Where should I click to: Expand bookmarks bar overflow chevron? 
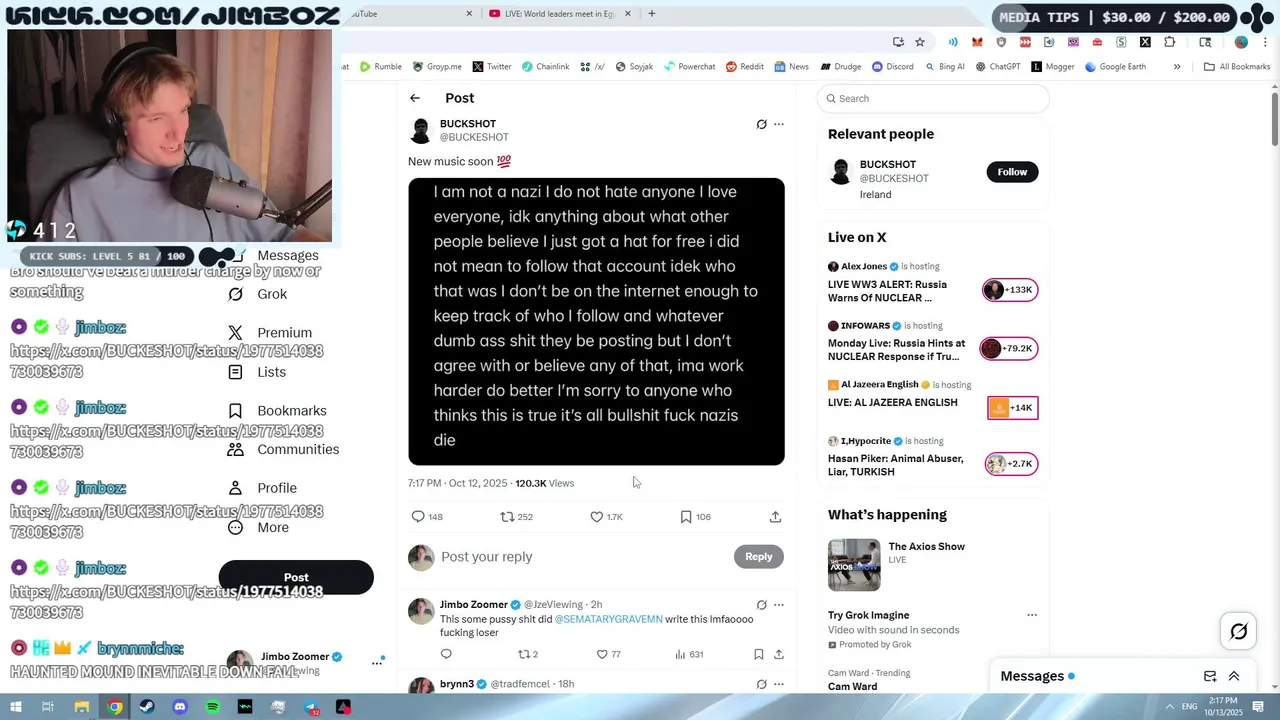coord(1177,67)
